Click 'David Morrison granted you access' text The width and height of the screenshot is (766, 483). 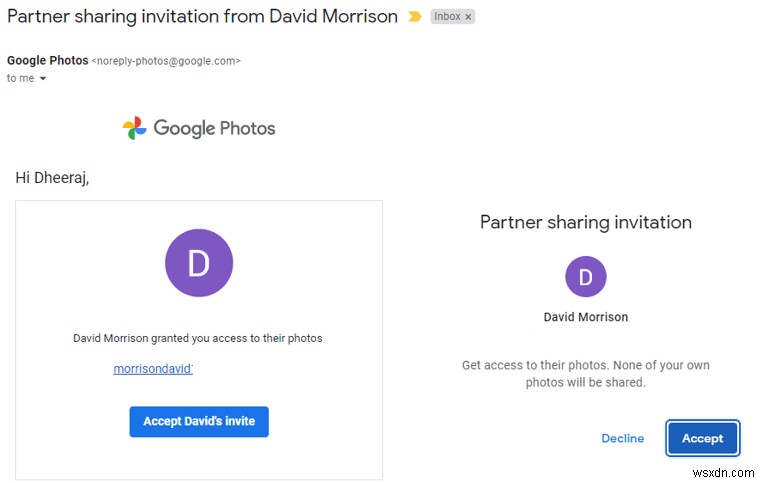click(197, 338)
